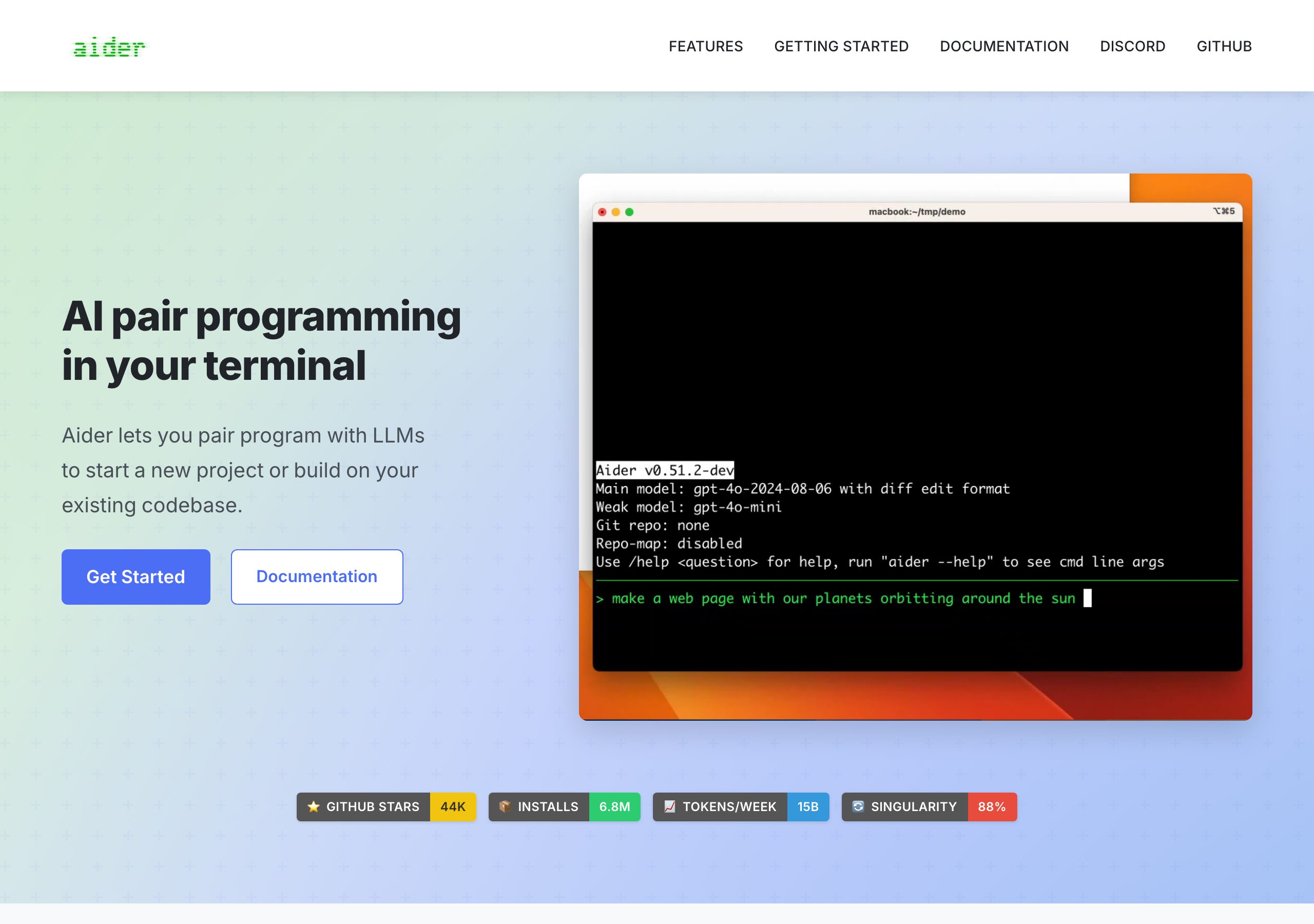Viewport: 1314px width, 924px height.
Task: Click the 'Use /help <question>' help line
Action: tap(880, 562)
